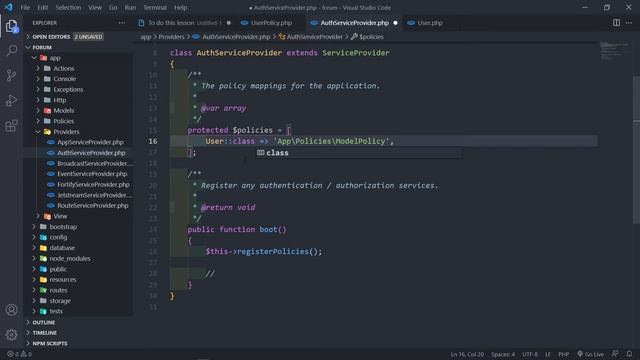This screenshot has width=640, height=360.
Task: Open Manage settings gear
Action: pos(11,335)
